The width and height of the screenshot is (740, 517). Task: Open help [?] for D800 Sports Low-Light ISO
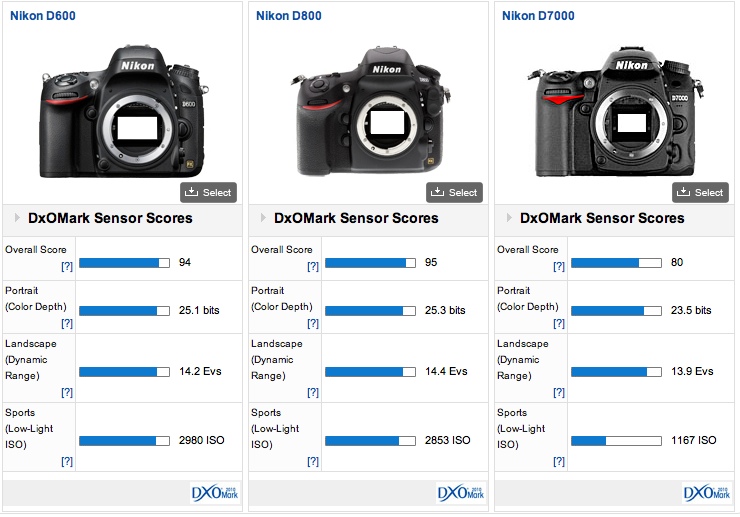313,461
